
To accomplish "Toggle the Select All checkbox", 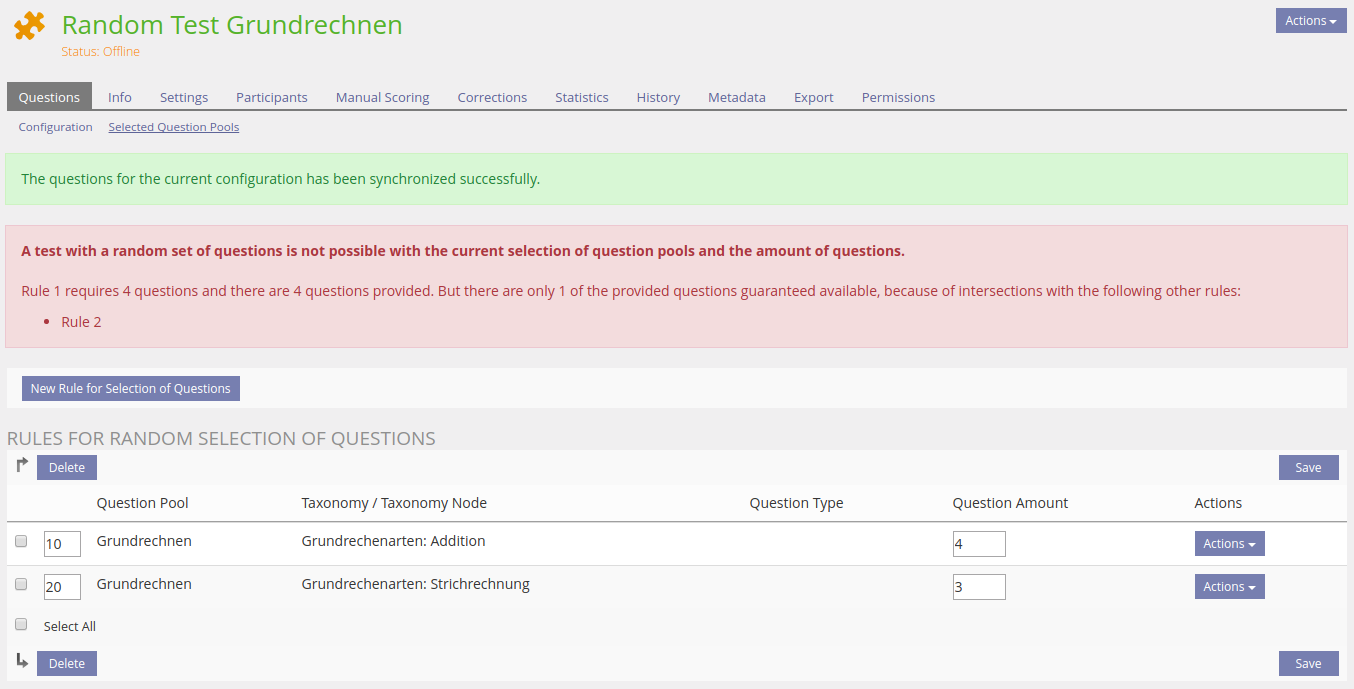I will click(x=21, y=624).
